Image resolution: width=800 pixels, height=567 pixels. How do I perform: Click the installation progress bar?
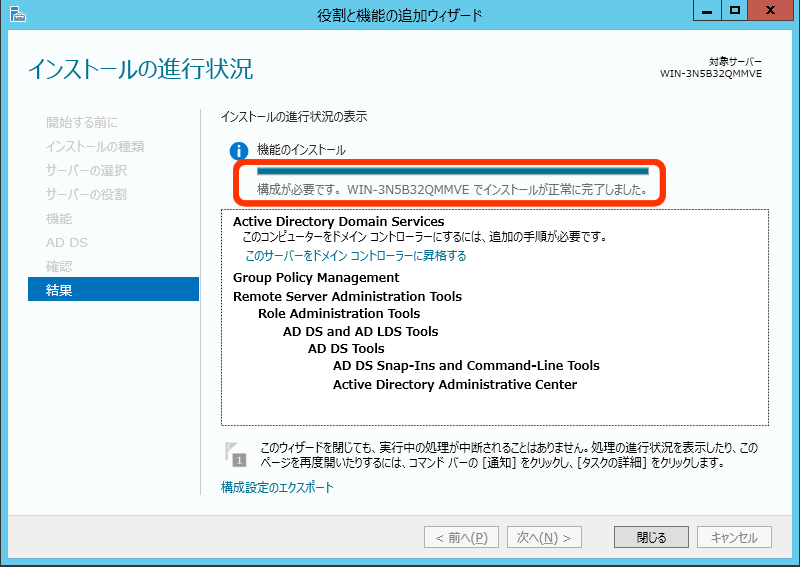tap(453, 171)
